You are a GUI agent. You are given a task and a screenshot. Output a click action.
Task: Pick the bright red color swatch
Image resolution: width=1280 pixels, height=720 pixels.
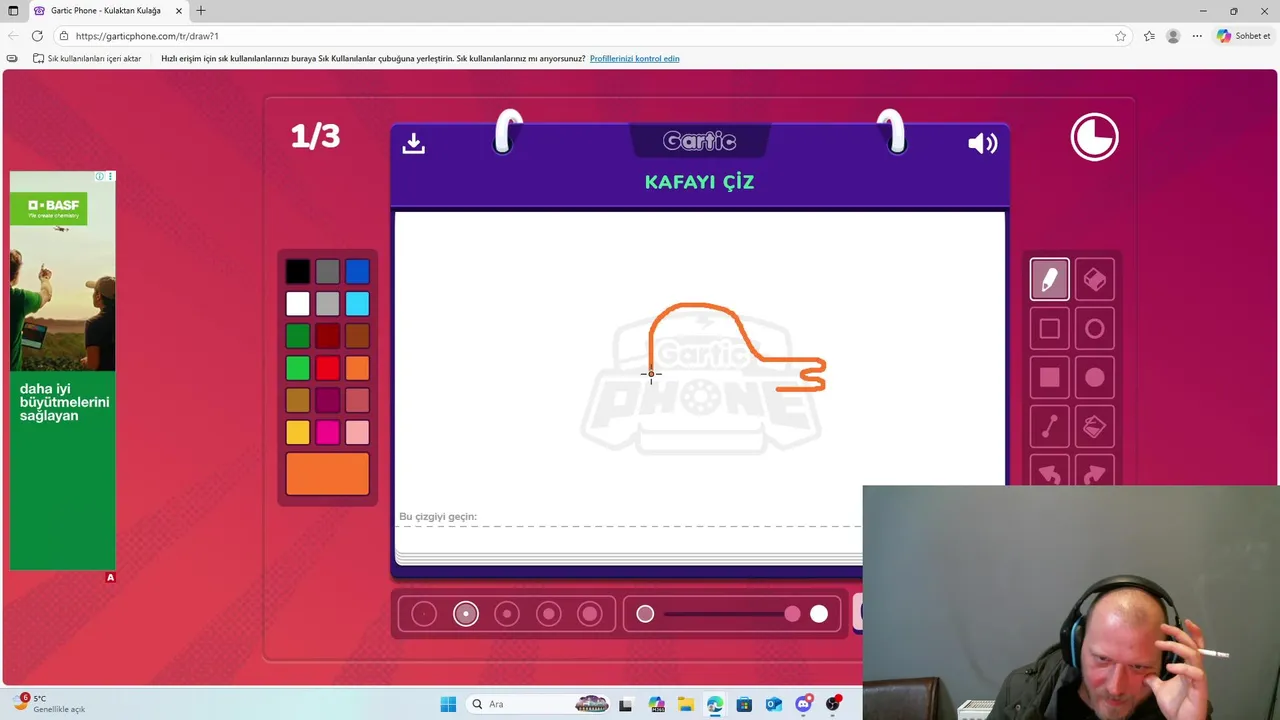328,368
